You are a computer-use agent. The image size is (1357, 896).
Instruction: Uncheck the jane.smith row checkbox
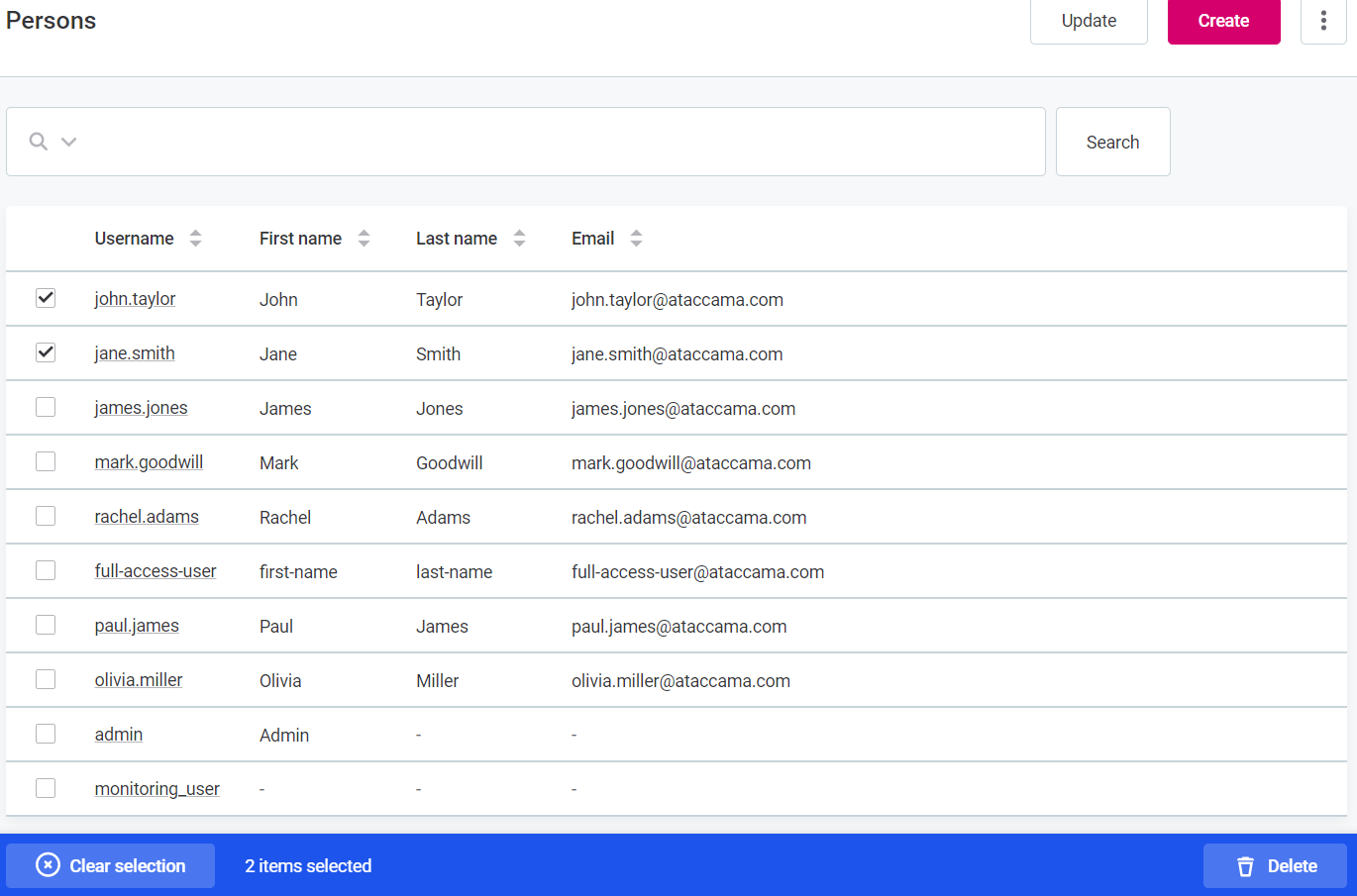(x=46, y=352)
